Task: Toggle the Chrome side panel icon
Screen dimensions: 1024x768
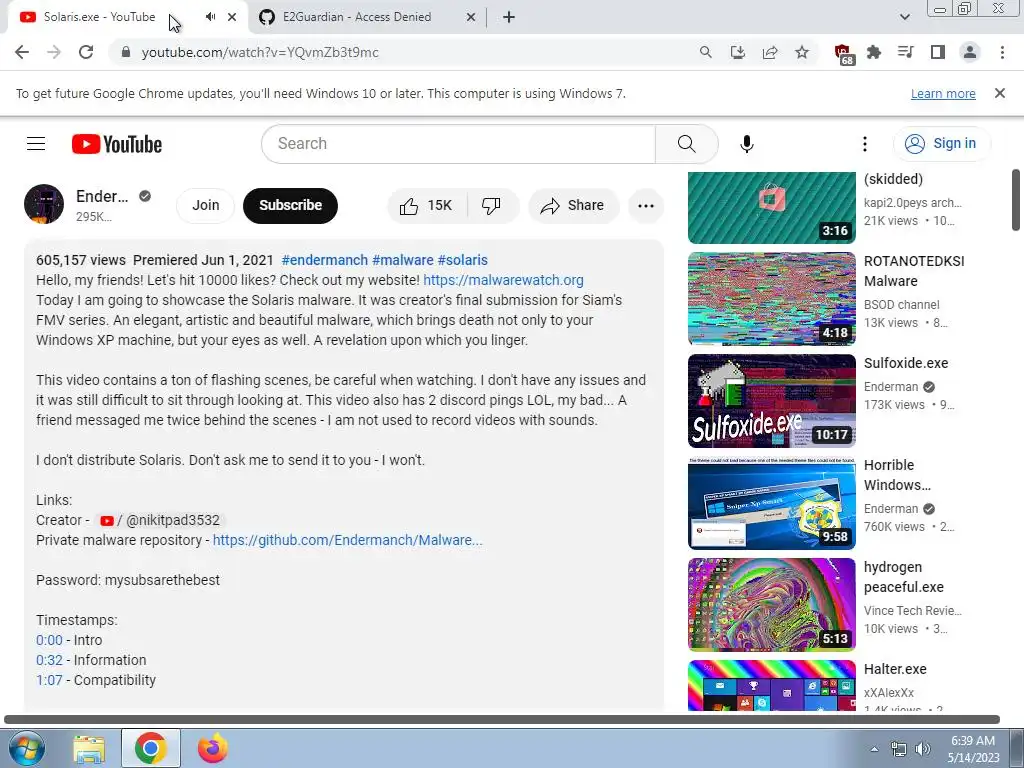Action: [x=938, y=52]
